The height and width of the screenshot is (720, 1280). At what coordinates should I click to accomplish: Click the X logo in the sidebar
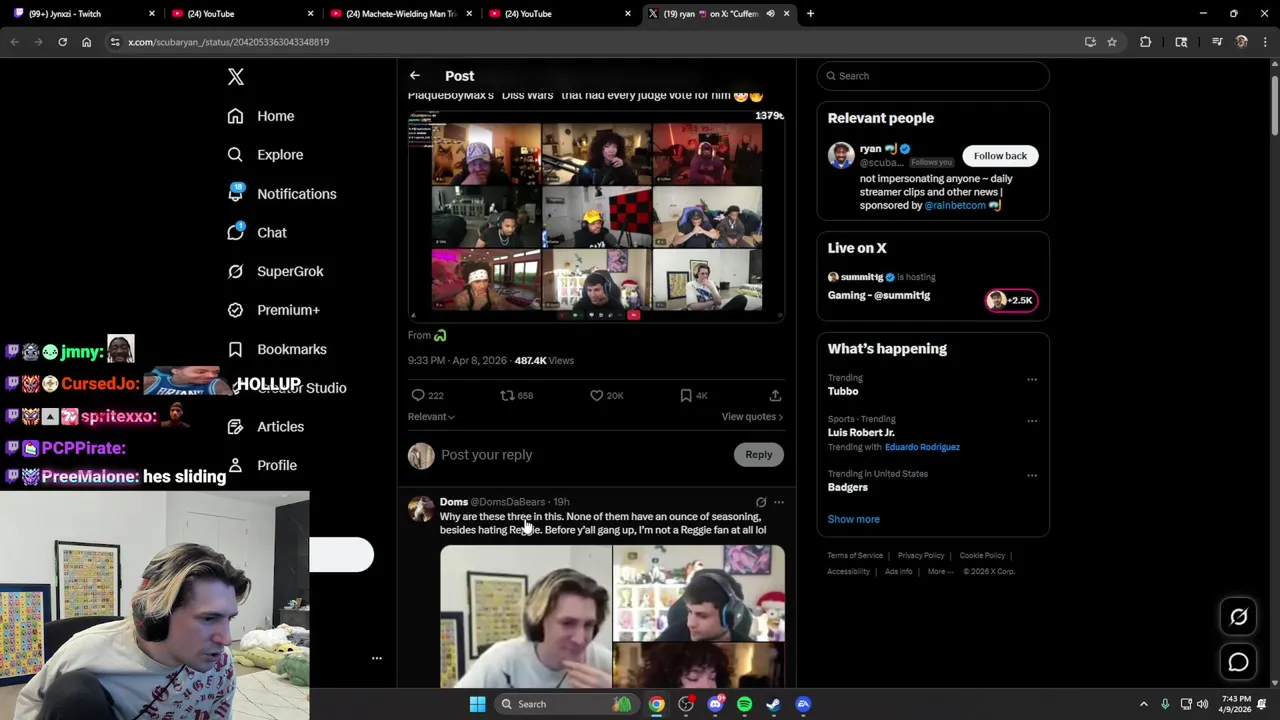coord(236,77)
